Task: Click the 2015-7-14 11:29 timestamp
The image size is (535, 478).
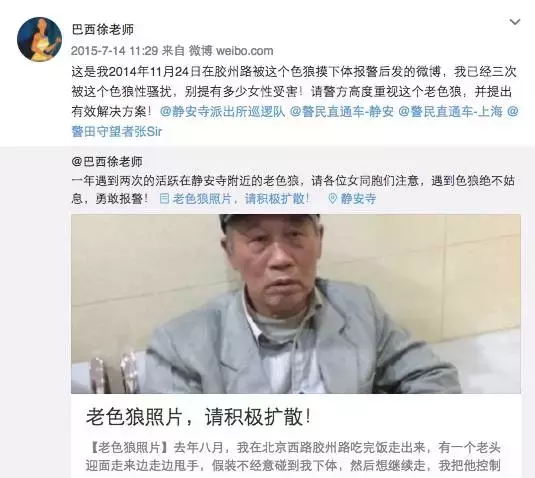Action: click(x=114, y=51)
